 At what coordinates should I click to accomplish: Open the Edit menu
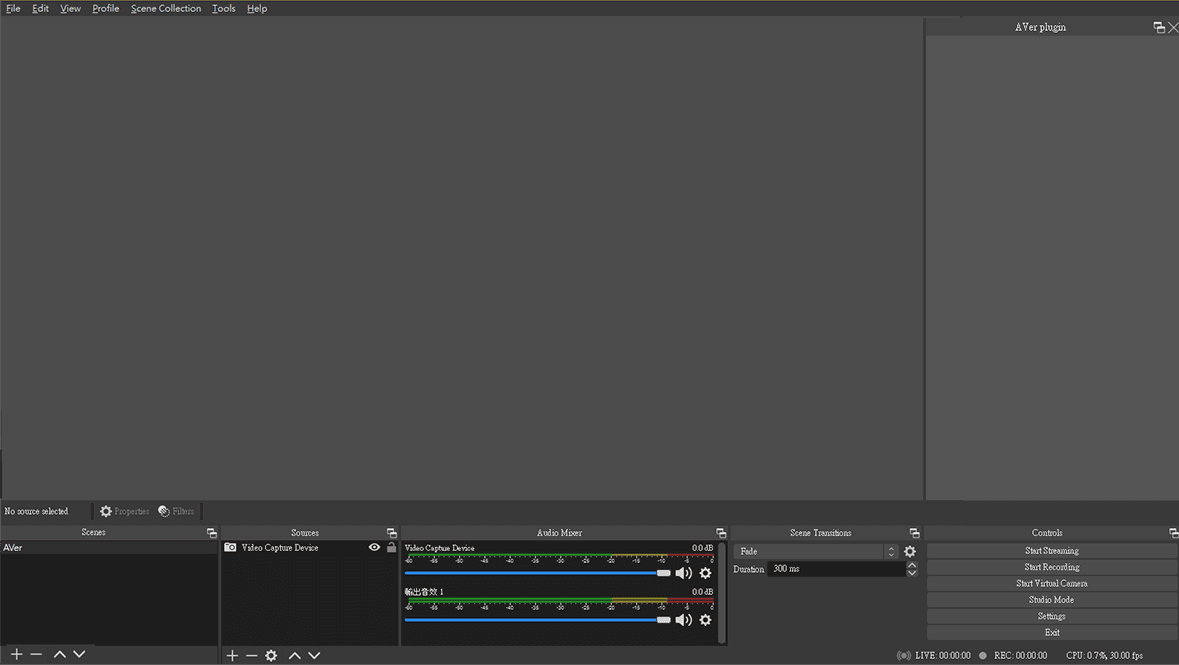40,8
